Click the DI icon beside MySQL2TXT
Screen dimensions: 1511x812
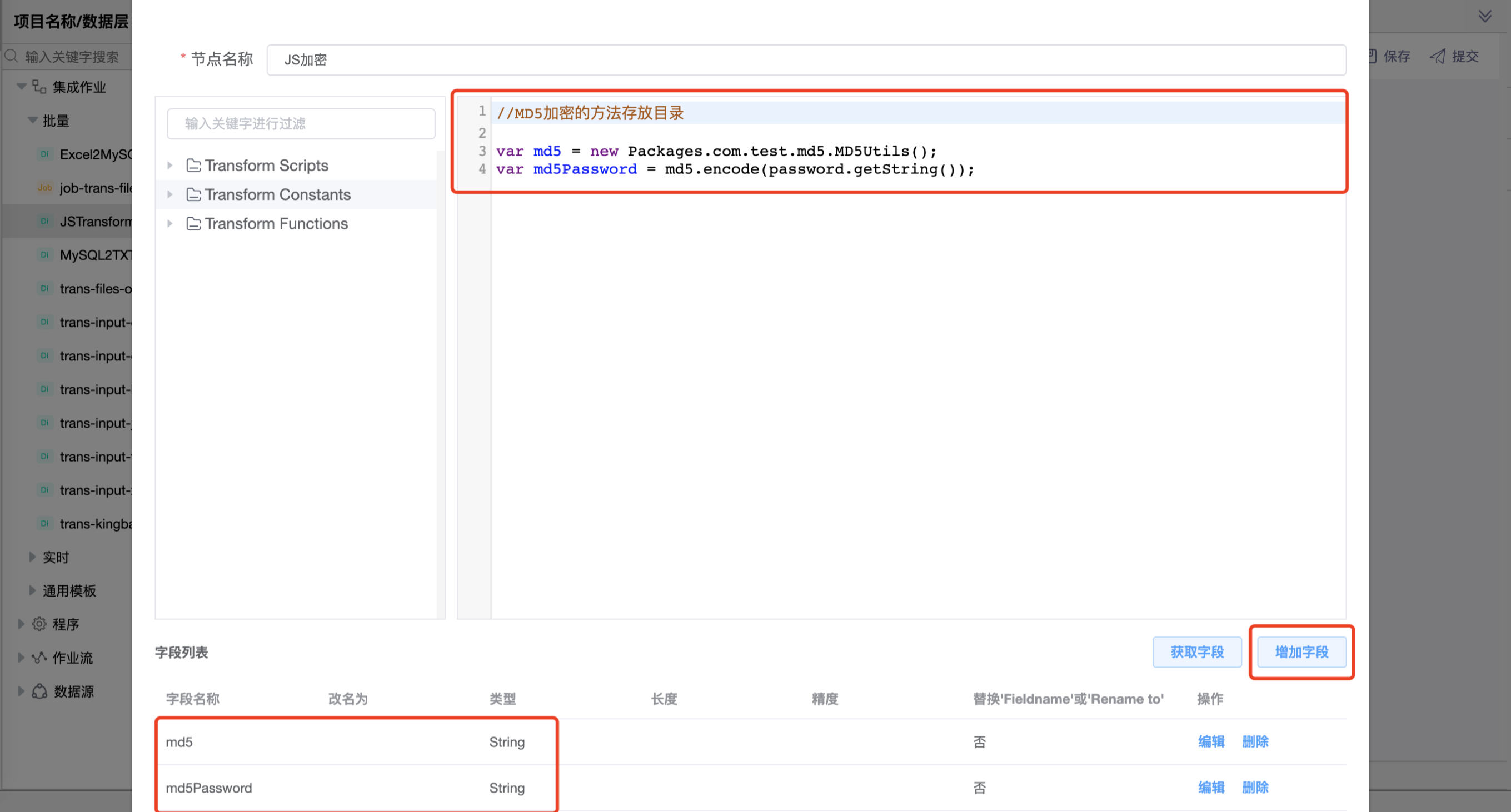point(44,255)
